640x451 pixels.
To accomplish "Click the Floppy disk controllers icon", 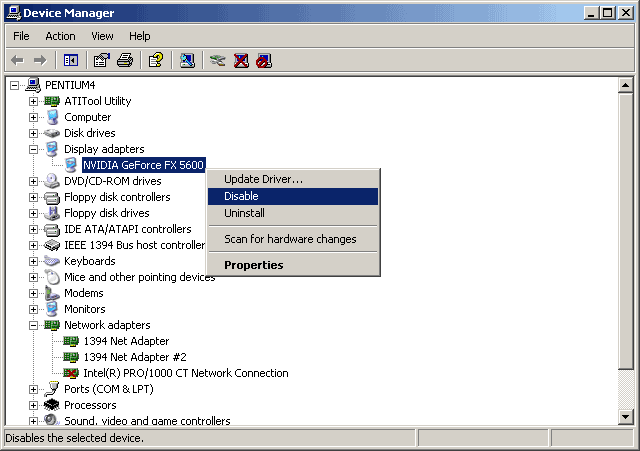I will [x=52, y=197].
